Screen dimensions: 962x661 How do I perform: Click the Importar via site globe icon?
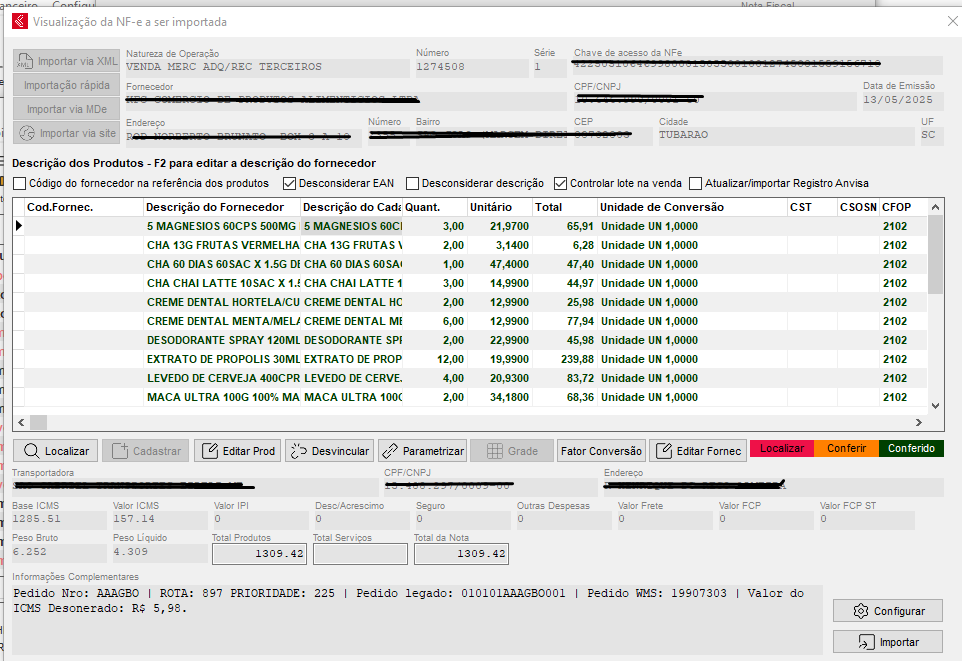[x=27, y=133]
